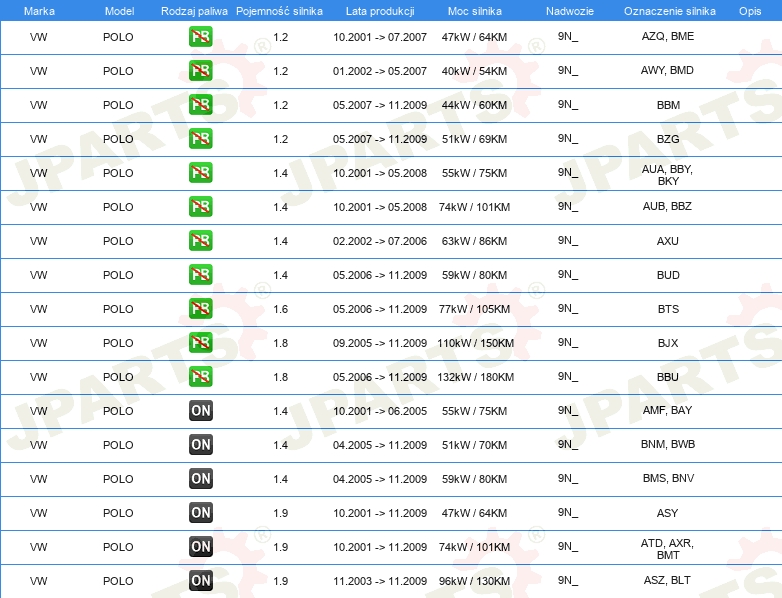Click petrol fuel icon in BBU row
782x598 pixels.
(x=200, y=376)
